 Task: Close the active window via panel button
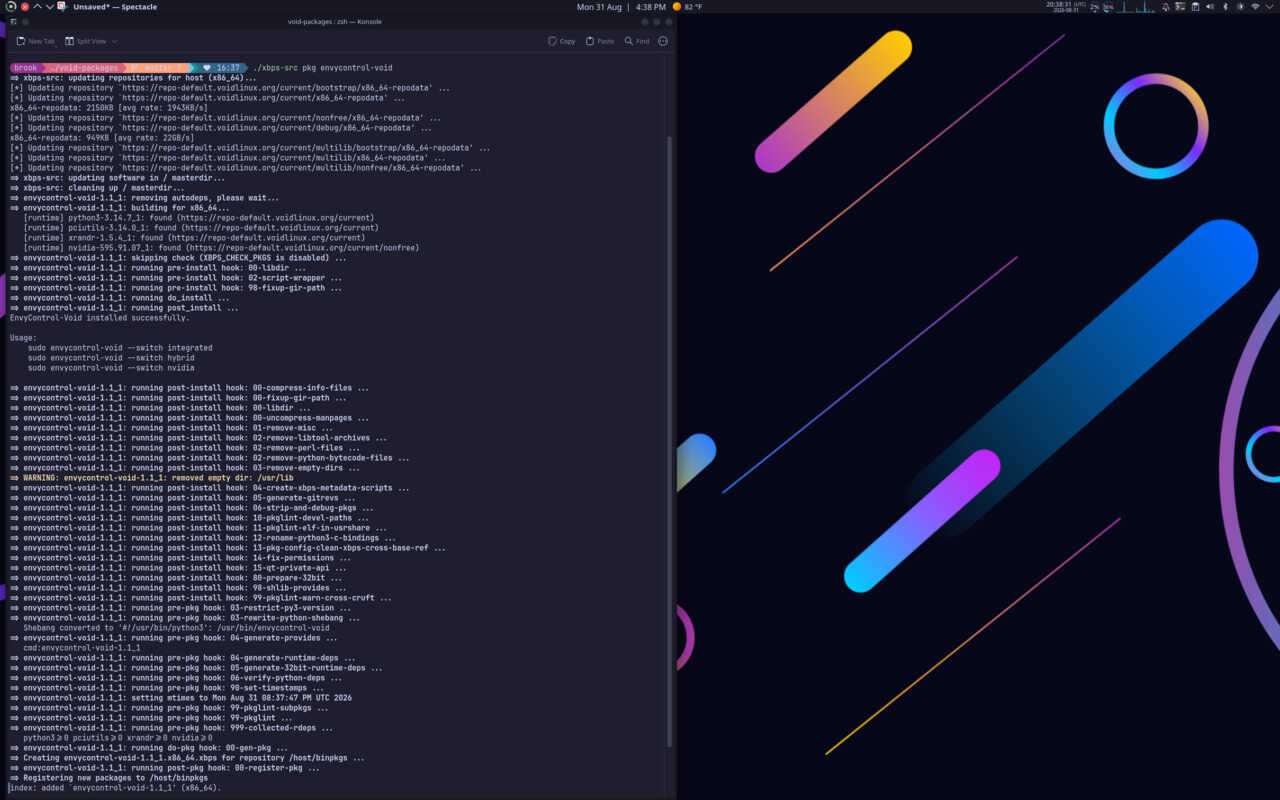coord(24,7)
